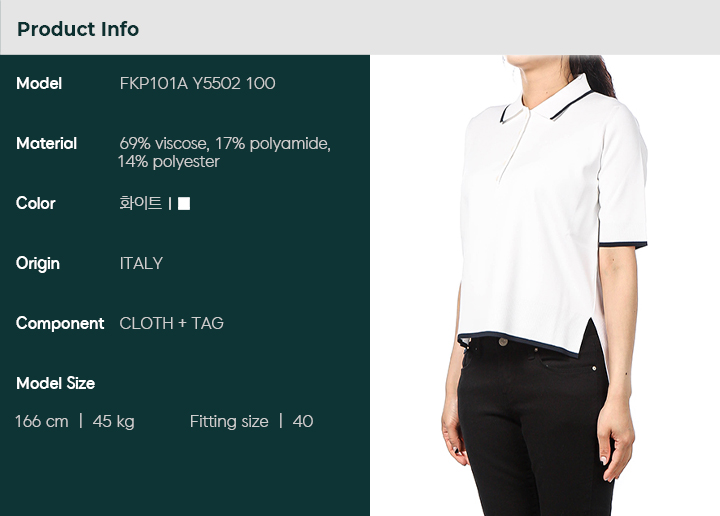Screen dimensions: 720x516
Task: Click the fitting size value 40
Action: click(x=303, y=421)
